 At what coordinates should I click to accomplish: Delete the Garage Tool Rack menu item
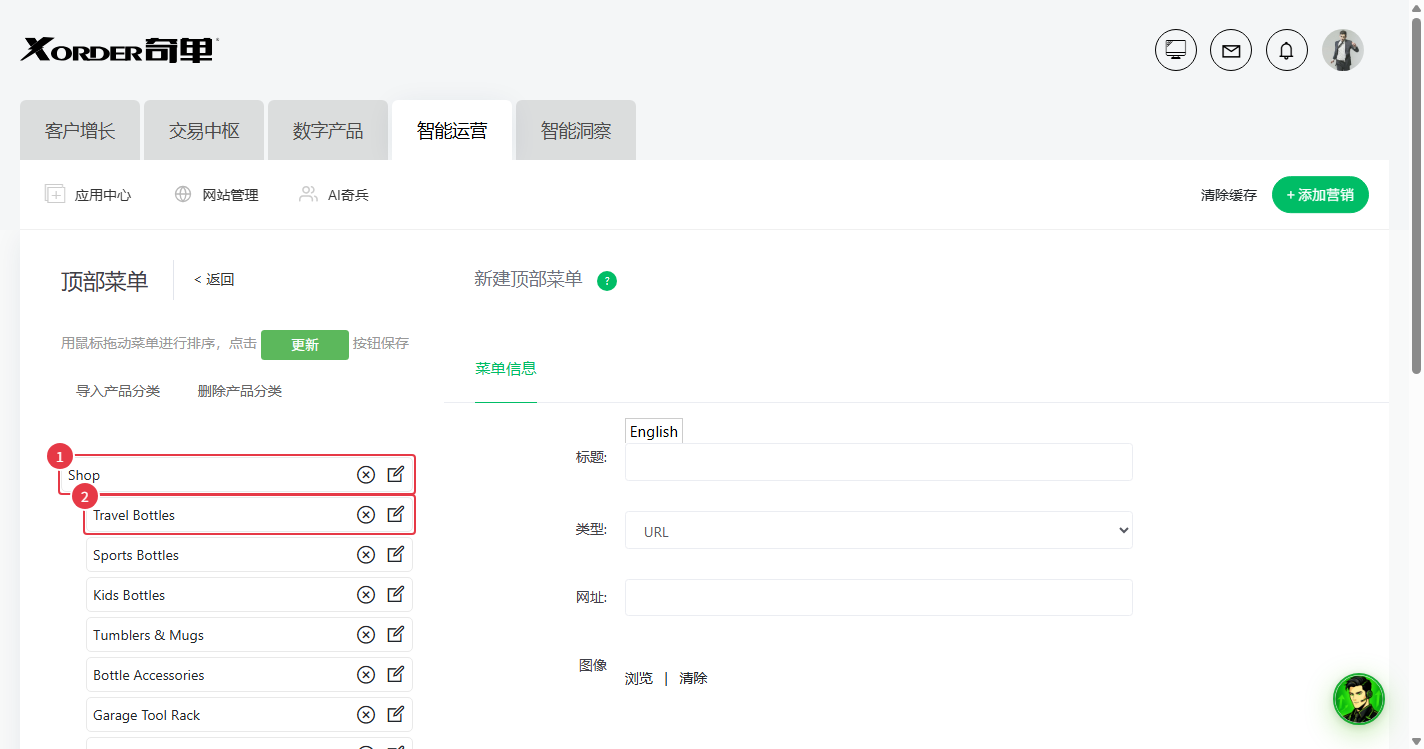(x=366, y=714)
